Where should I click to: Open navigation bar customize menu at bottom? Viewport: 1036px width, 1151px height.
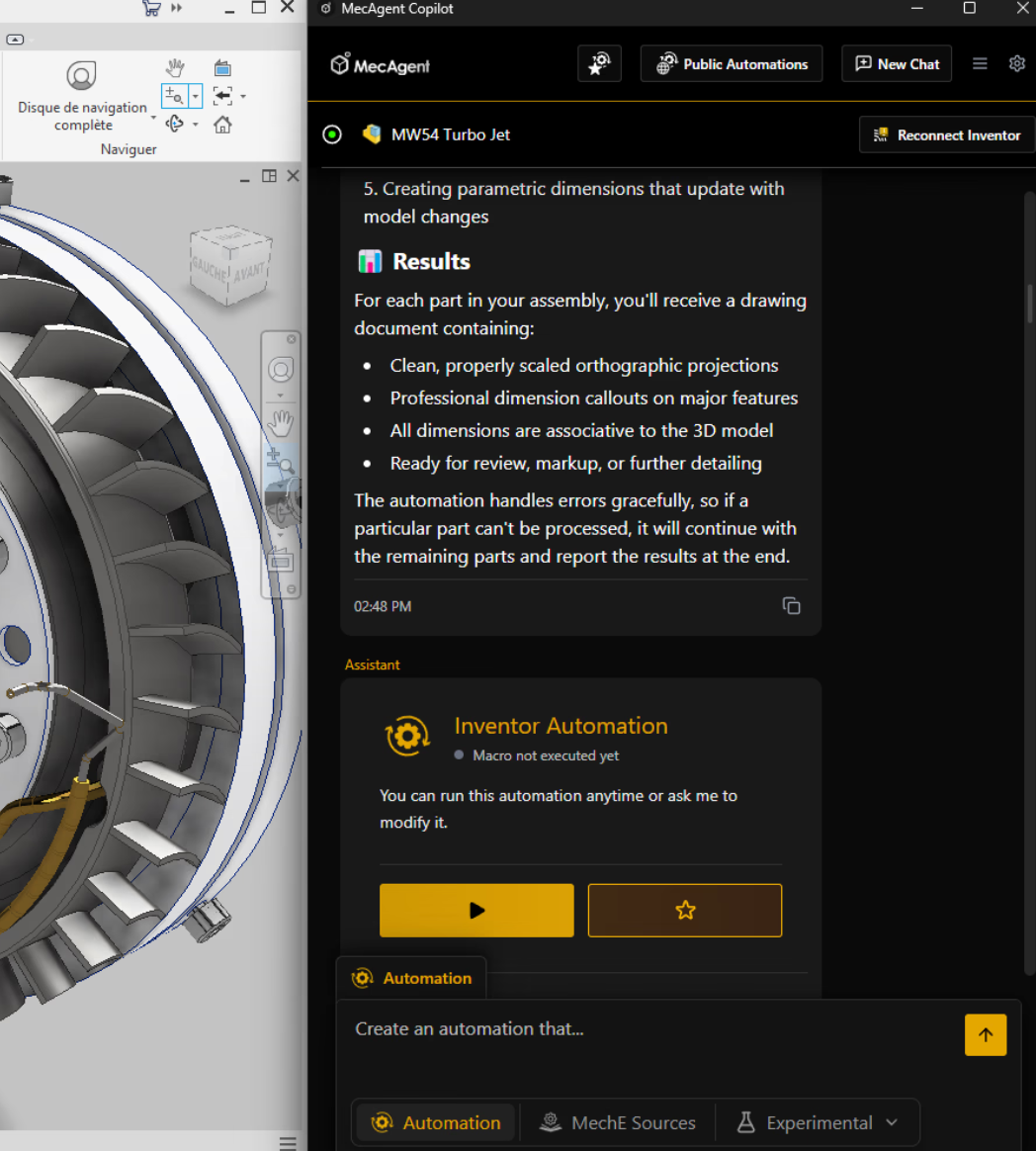(x=292, y=589)
